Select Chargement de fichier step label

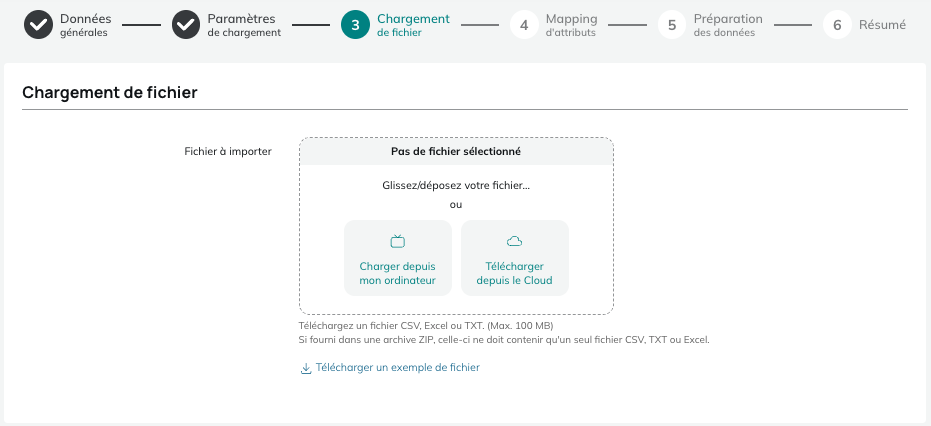(x=413, y=25)
